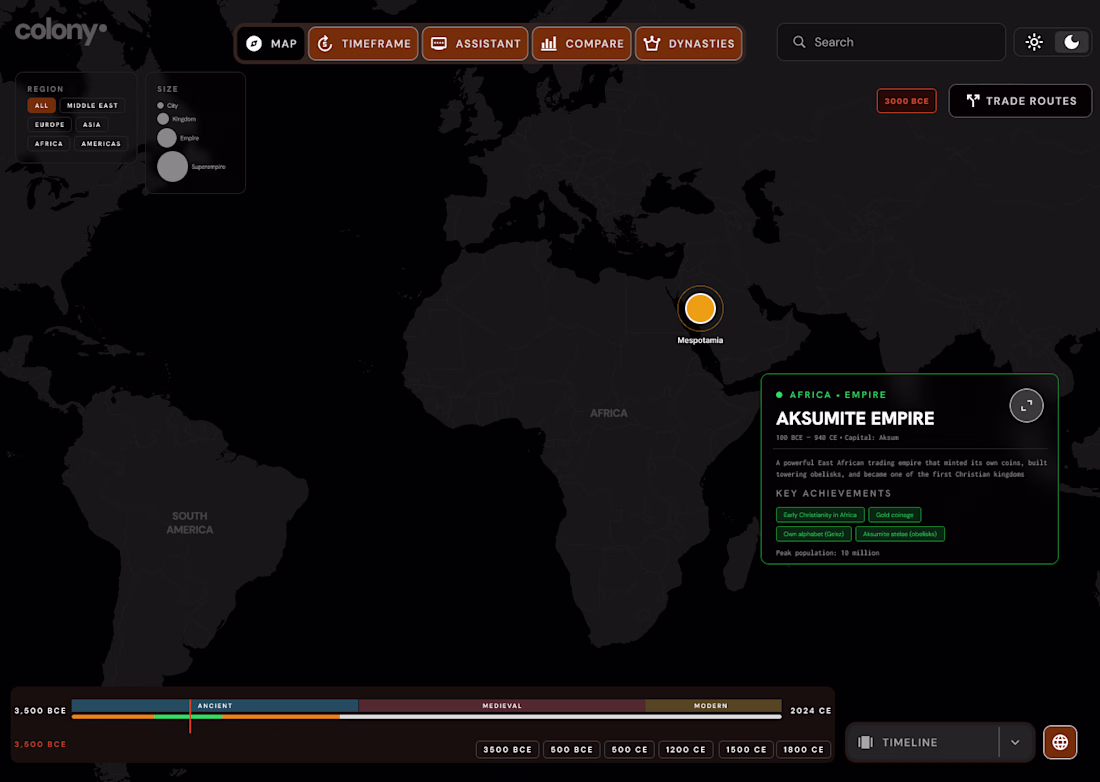Click the globe view icon button

(x=1060, y=742)
